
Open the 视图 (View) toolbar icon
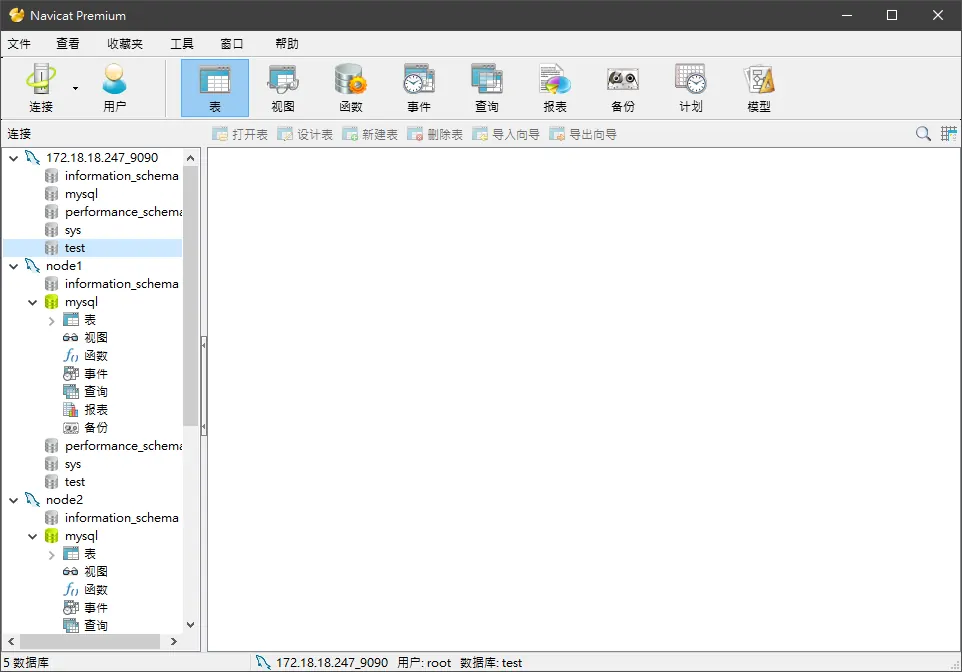[283, 88]
